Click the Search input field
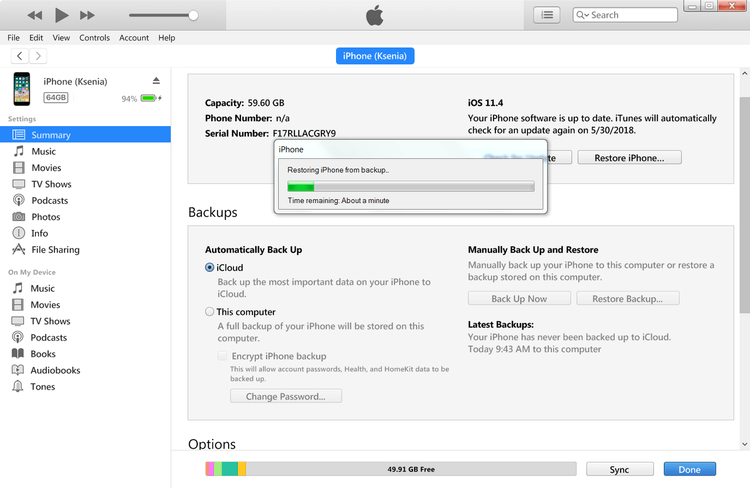Viewport: 750px width, 488px height. point(625,15)
